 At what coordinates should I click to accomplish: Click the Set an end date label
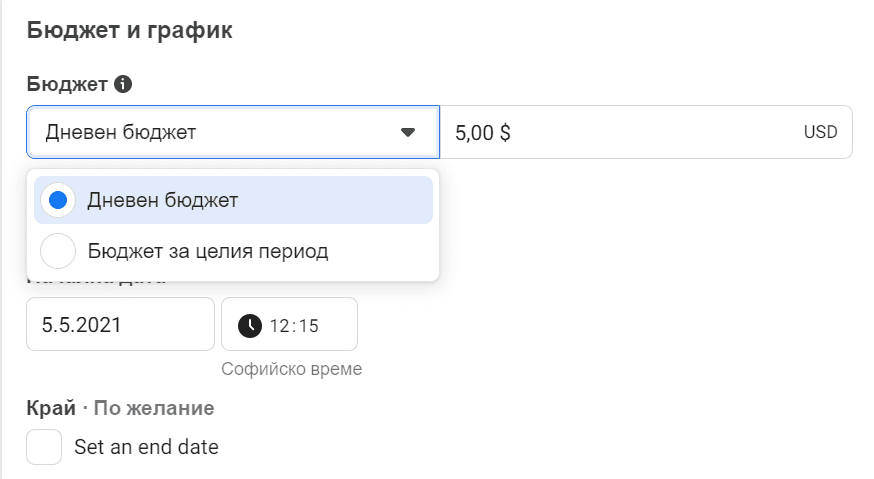click(x=146, y=447)
